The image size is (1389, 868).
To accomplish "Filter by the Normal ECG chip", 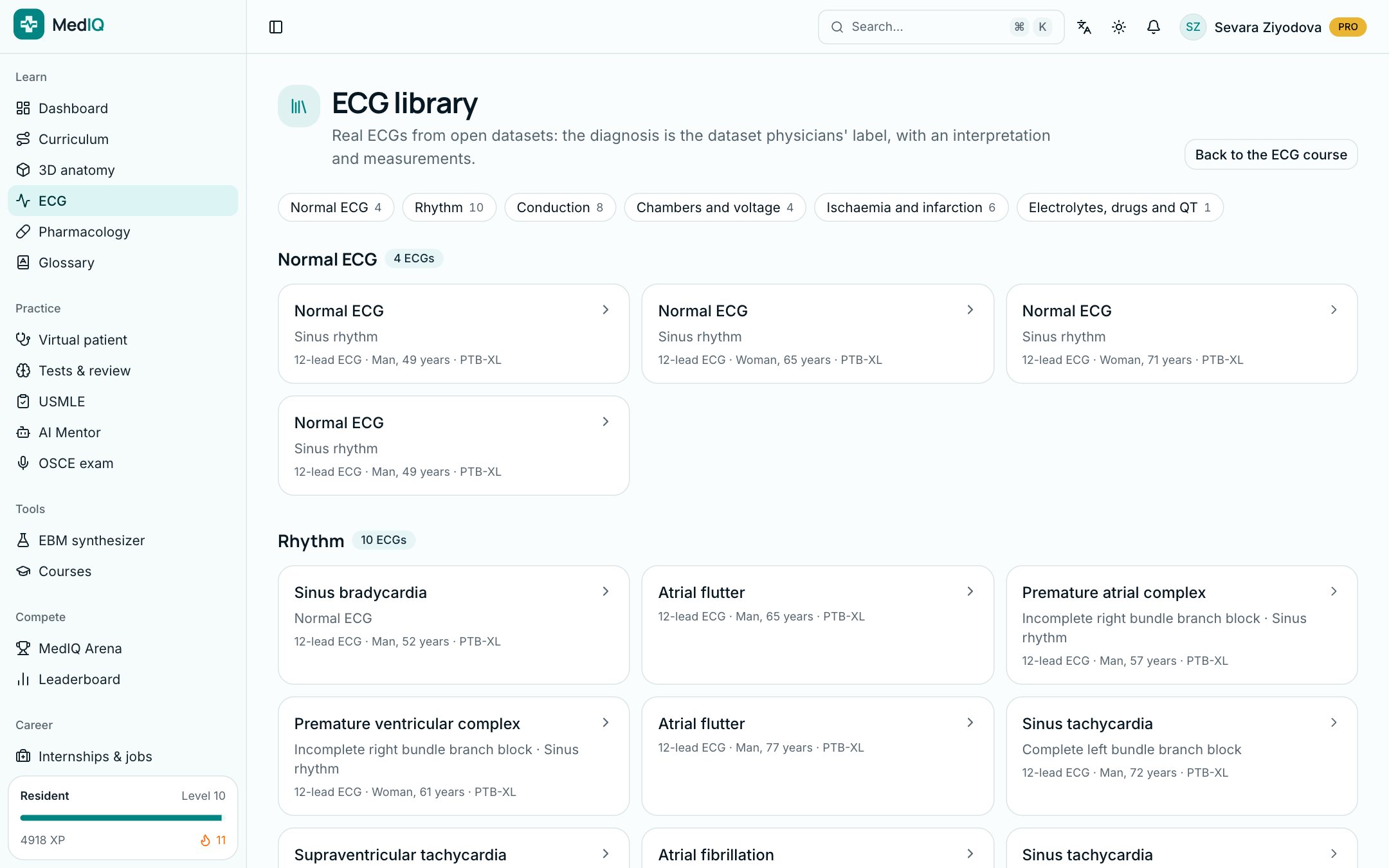I will point(336,208).
